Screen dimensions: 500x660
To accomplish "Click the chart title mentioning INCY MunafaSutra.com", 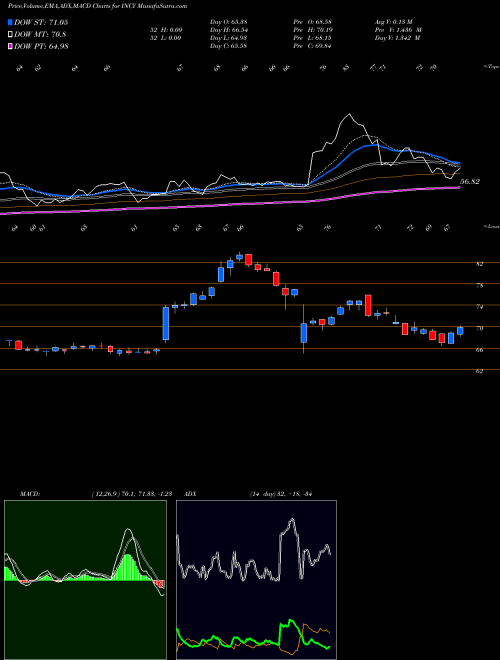I will 98,6.
